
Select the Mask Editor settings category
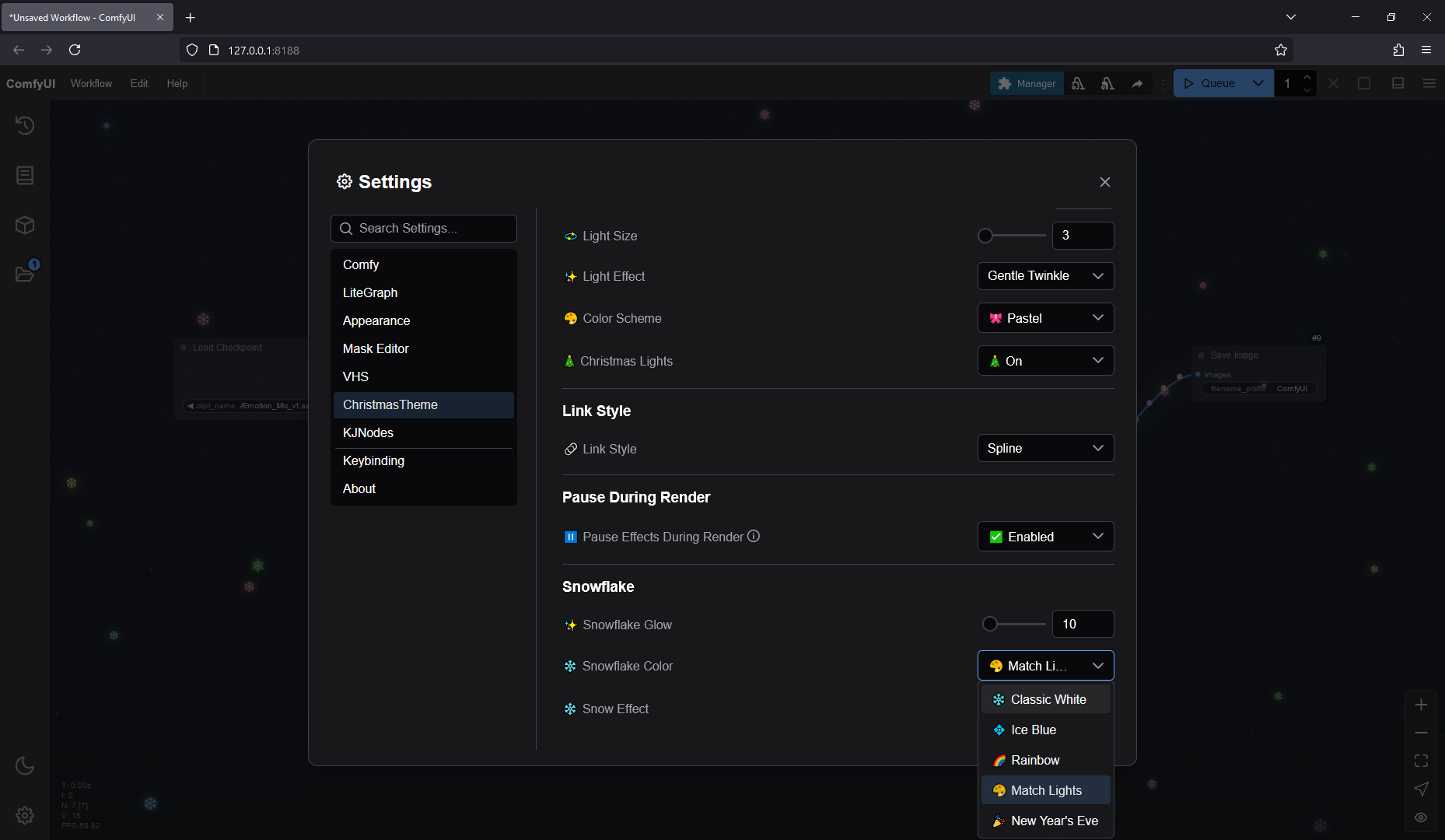pyautogui.click(x=424, y=348)
